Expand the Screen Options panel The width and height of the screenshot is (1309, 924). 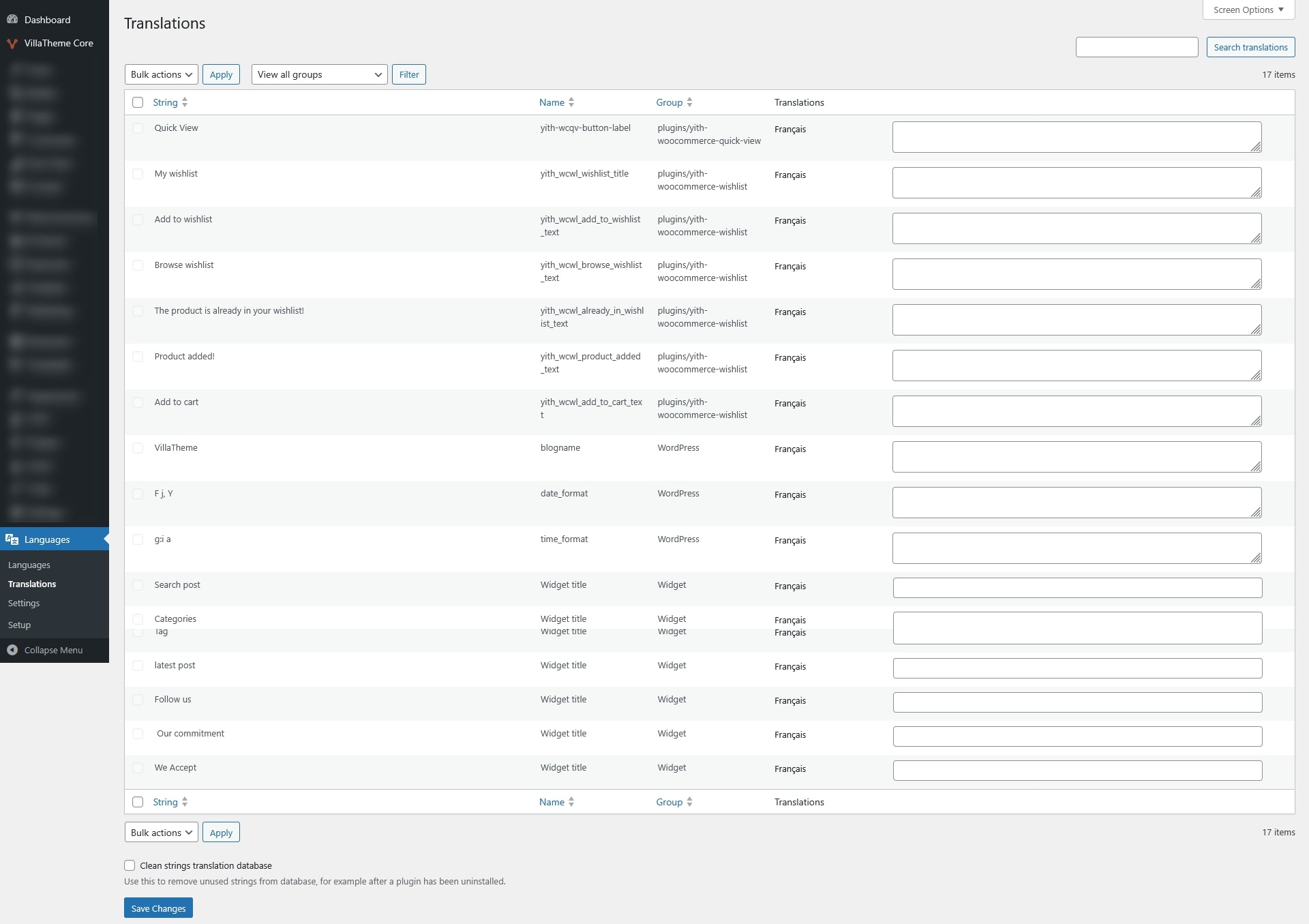point(1248,10)
